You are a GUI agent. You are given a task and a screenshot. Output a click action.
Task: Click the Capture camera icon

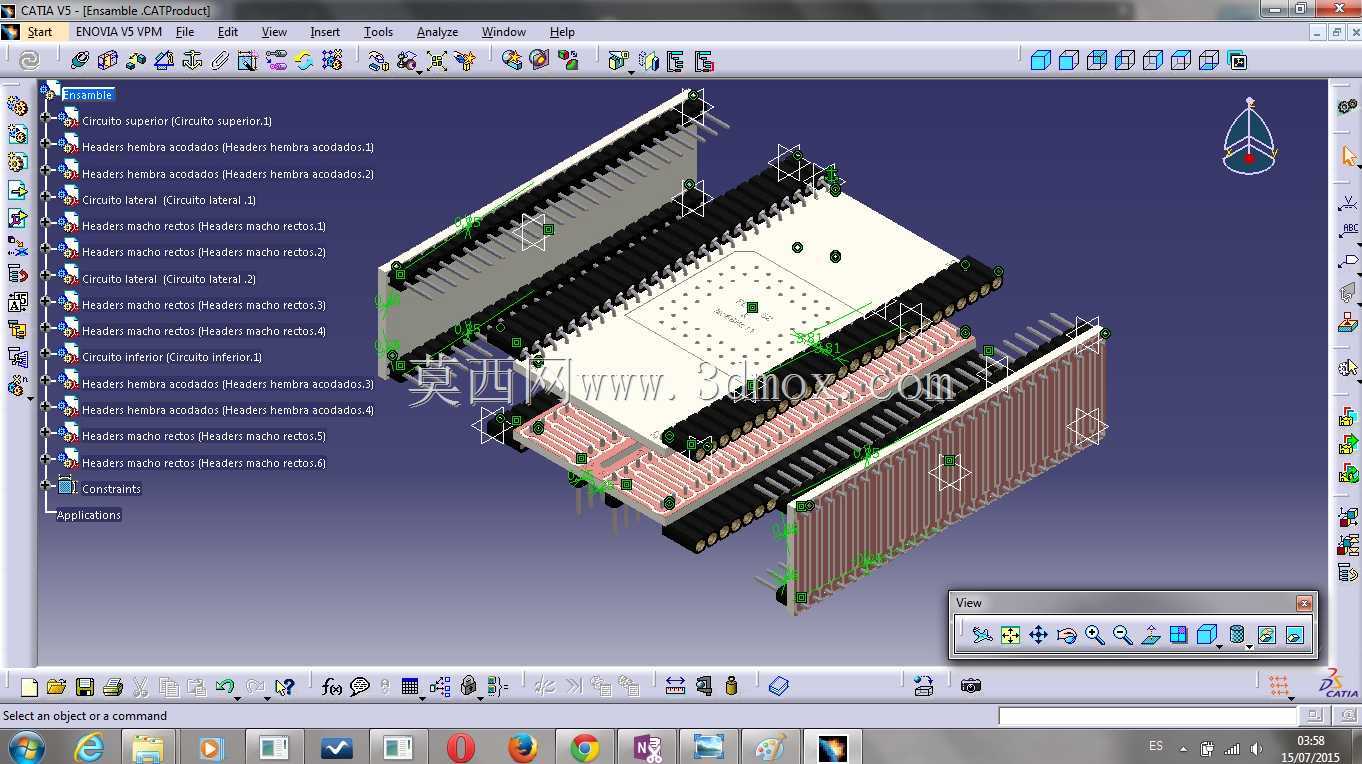coord(970,686)
